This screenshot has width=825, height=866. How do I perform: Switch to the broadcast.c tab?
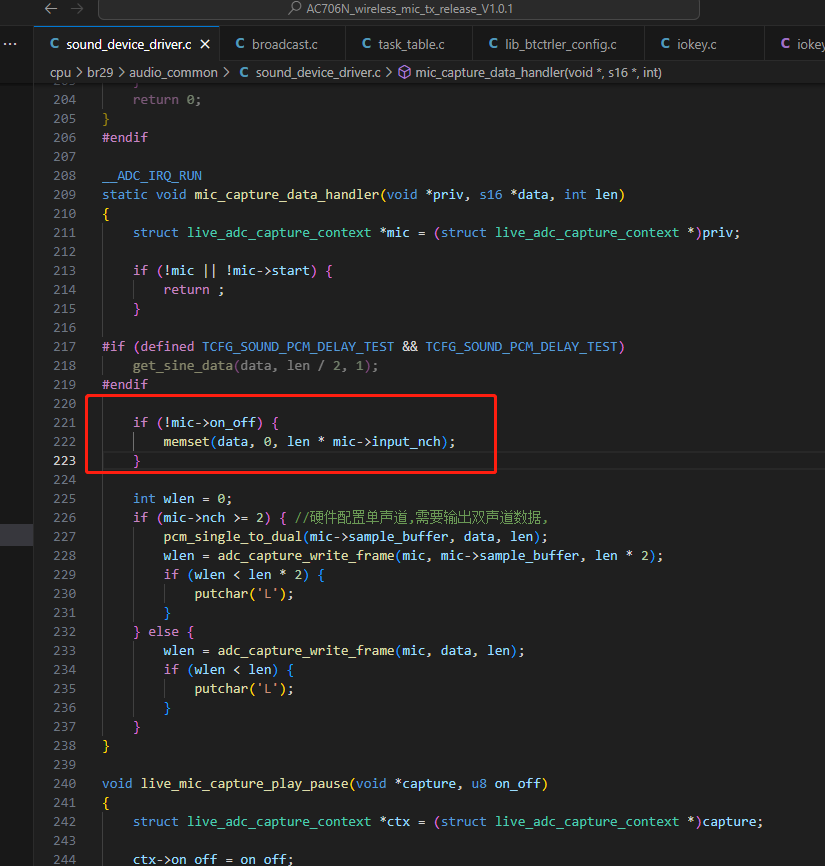(283, 44)
